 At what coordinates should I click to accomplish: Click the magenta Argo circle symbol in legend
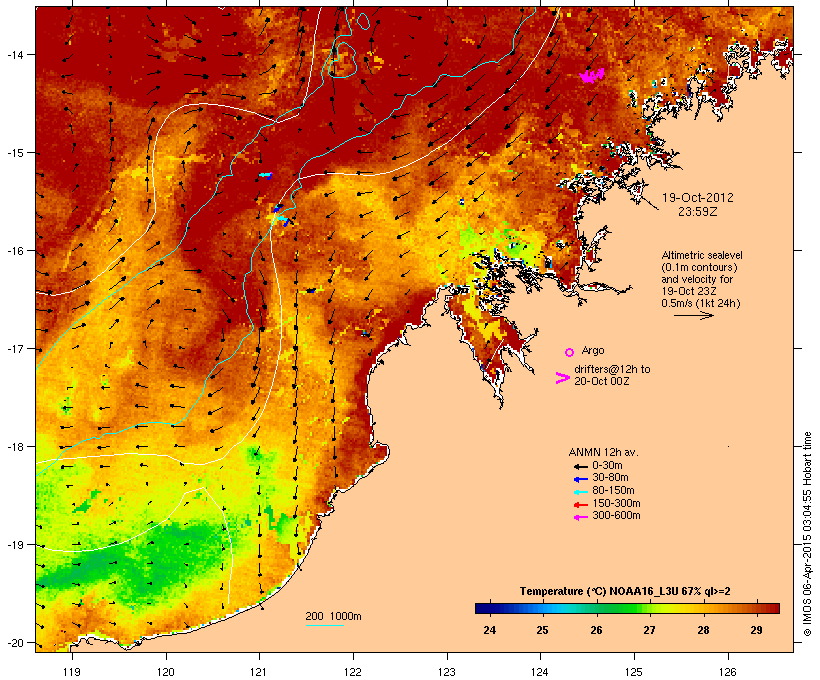point(570,352)
